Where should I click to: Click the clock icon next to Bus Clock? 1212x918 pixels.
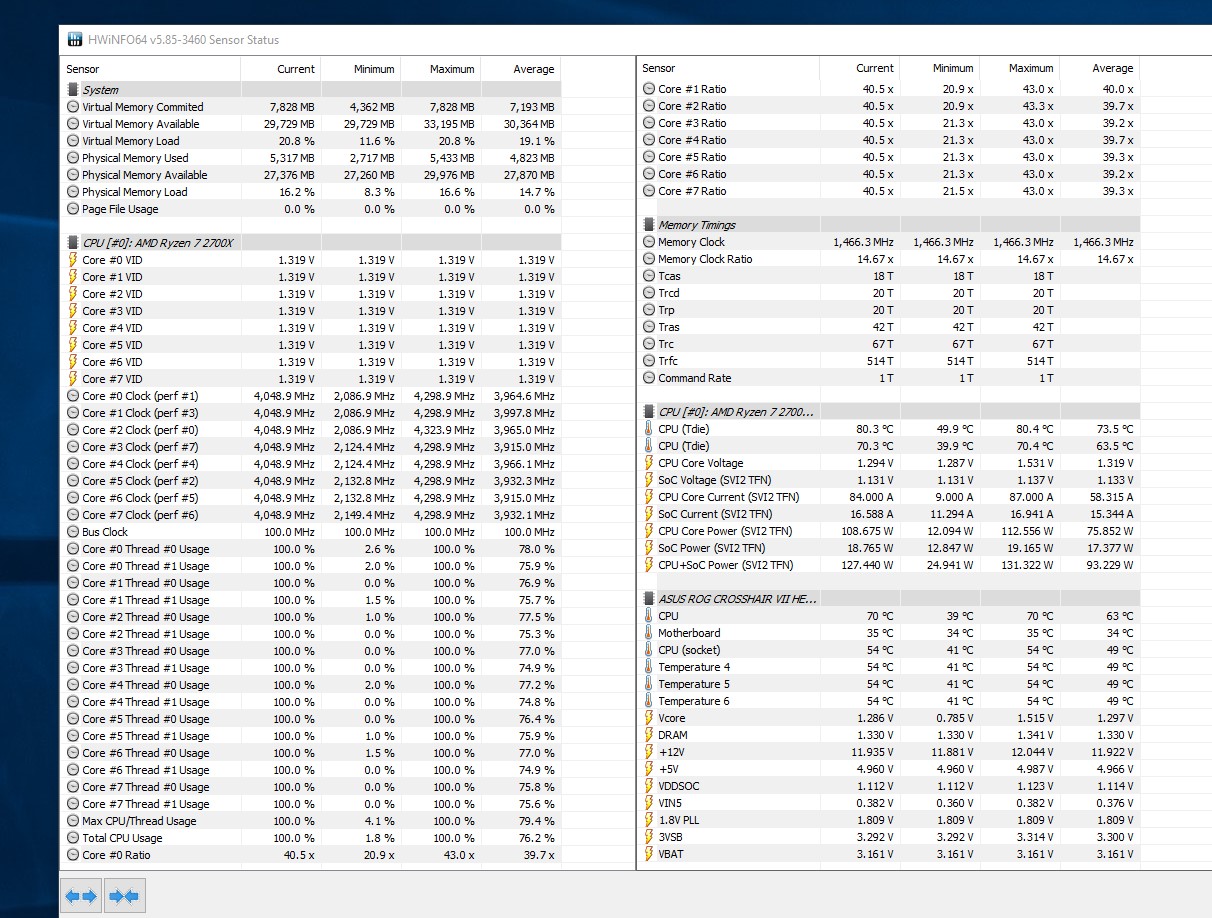[x=72, y=532]
